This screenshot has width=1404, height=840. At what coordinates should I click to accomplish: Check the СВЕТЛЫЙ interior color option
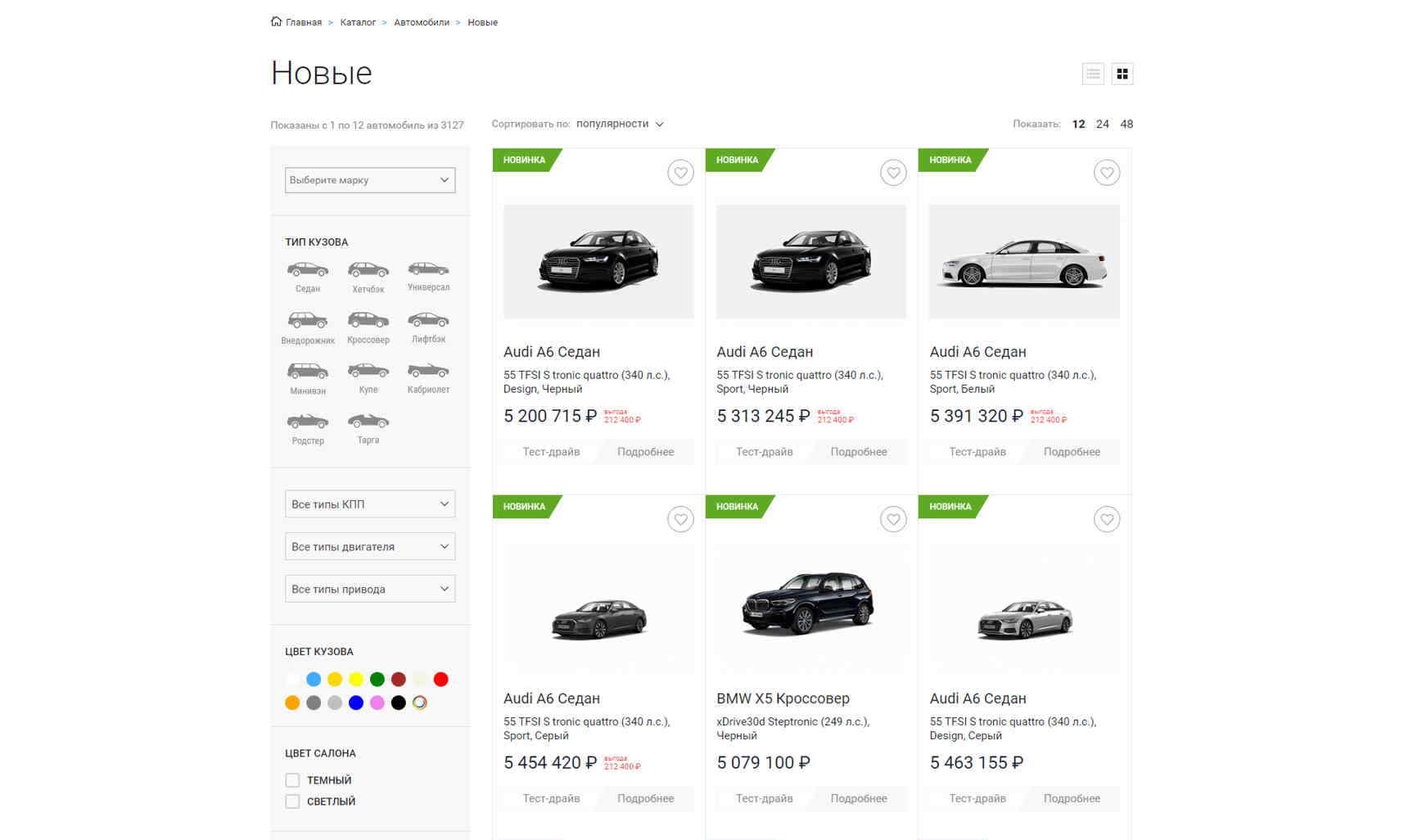click(x=292, y=802)
